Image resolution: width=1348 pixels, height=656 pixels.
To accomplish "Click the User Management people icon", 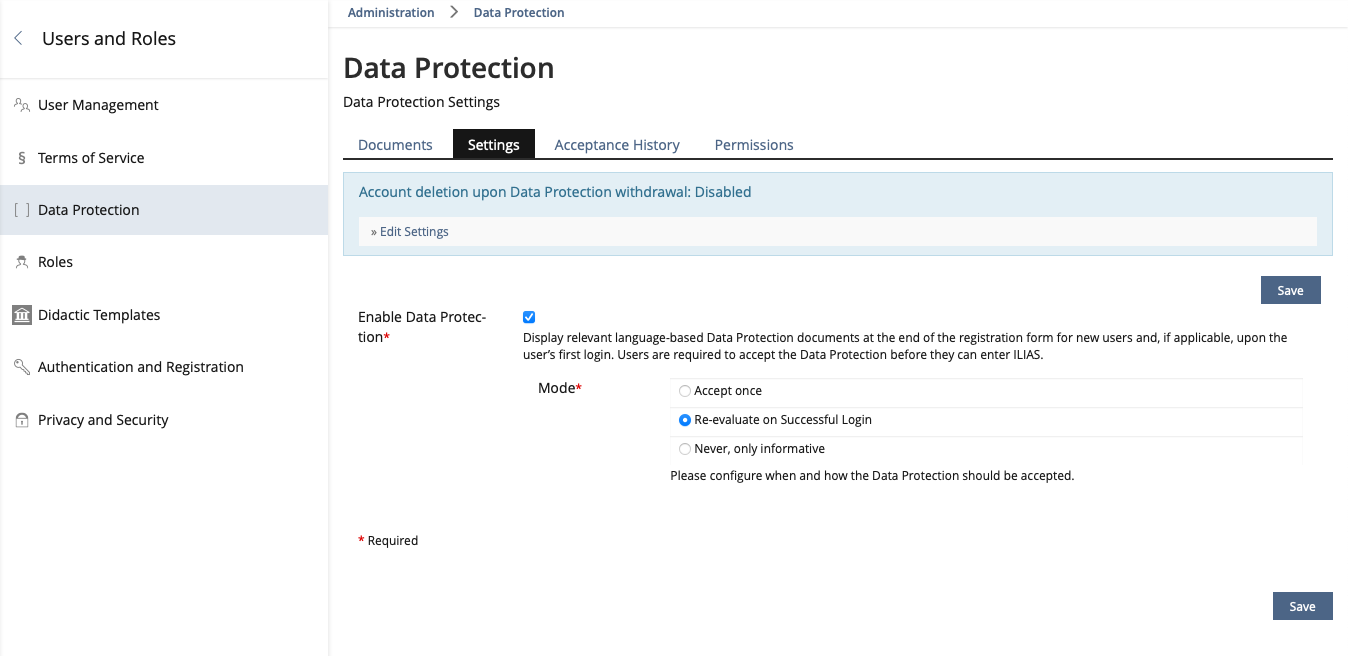I will 22,105.
